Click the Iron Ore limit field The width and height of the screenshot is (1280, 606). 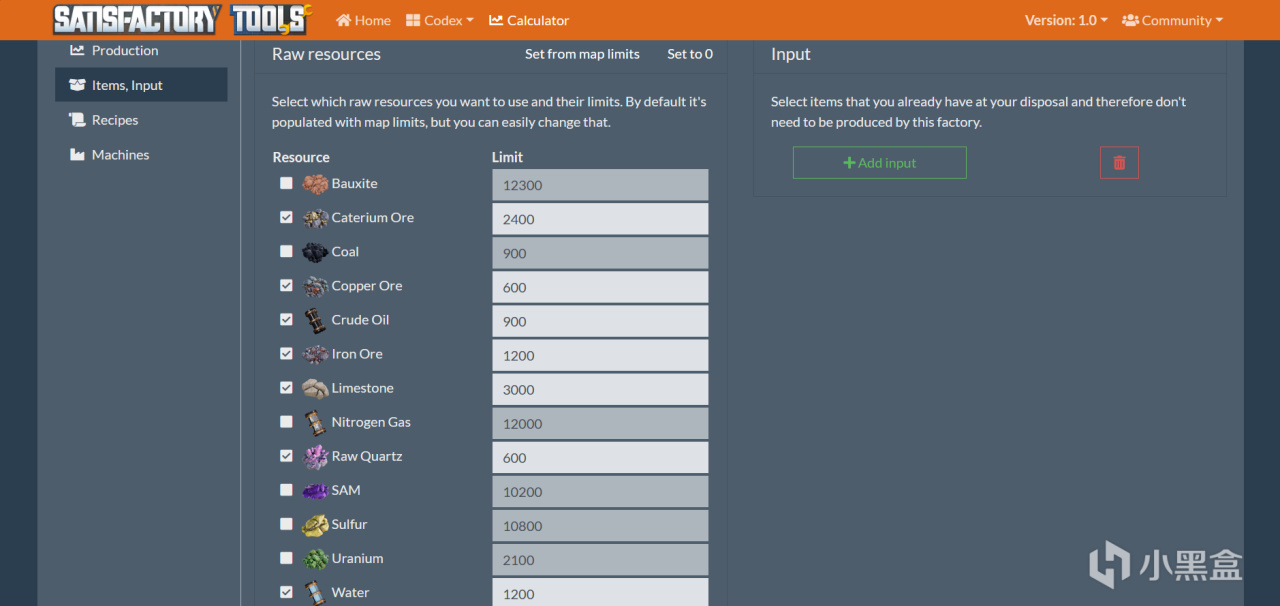point(600,355)
